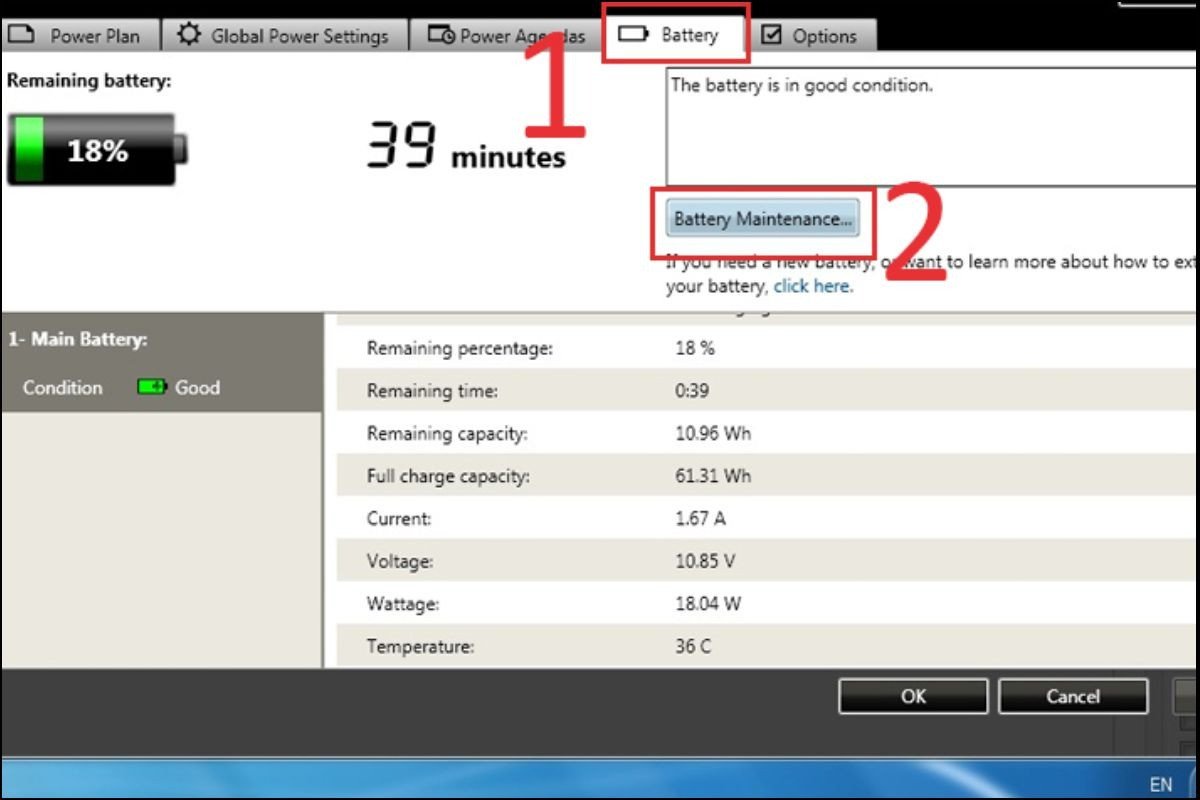Click the Options tab checkmark icon
This screenshot has height=800, width=1200.
(x=771, y=35)
